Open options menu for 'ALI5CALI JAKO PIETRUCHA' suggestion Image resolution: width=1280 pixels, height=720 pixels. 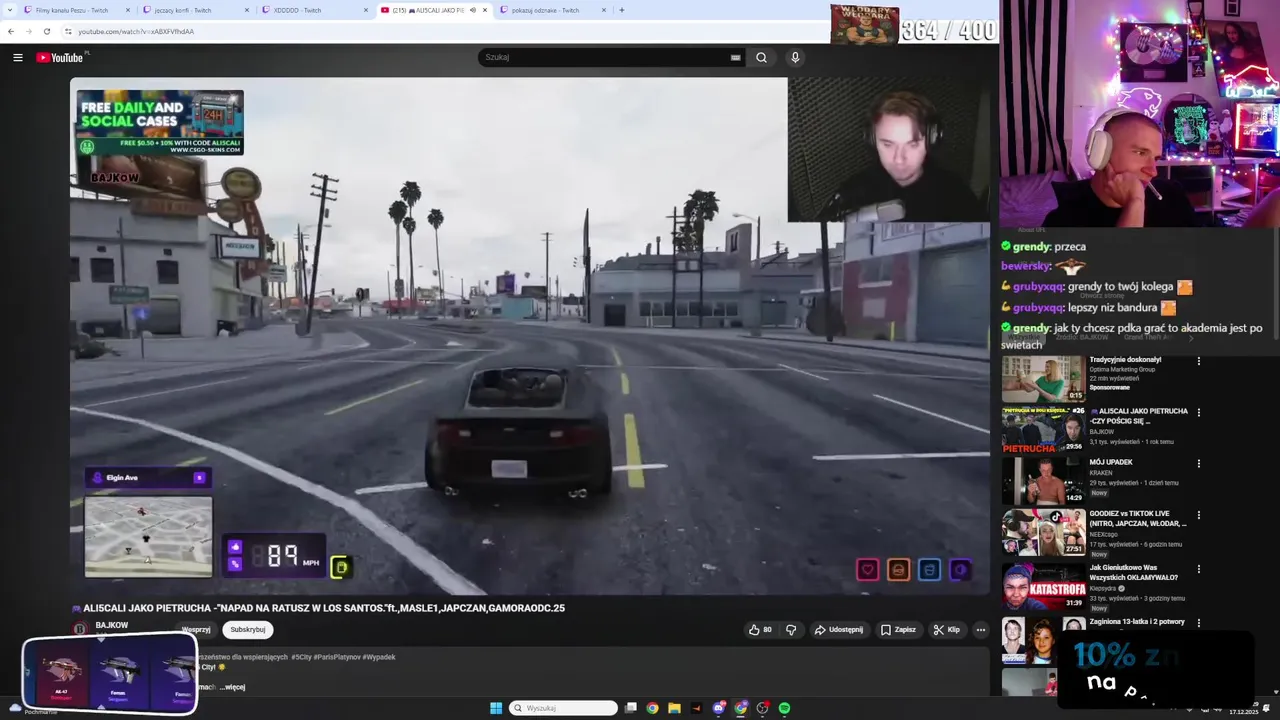1198,412
